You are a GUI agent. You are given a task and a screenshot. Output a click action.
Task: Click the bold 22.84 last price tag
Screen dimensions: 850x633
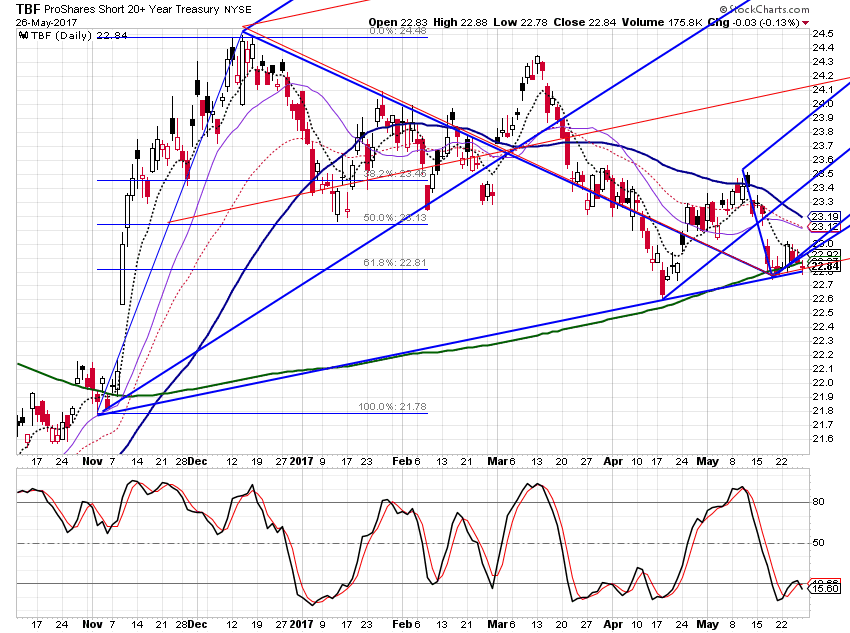pos(825,266)
